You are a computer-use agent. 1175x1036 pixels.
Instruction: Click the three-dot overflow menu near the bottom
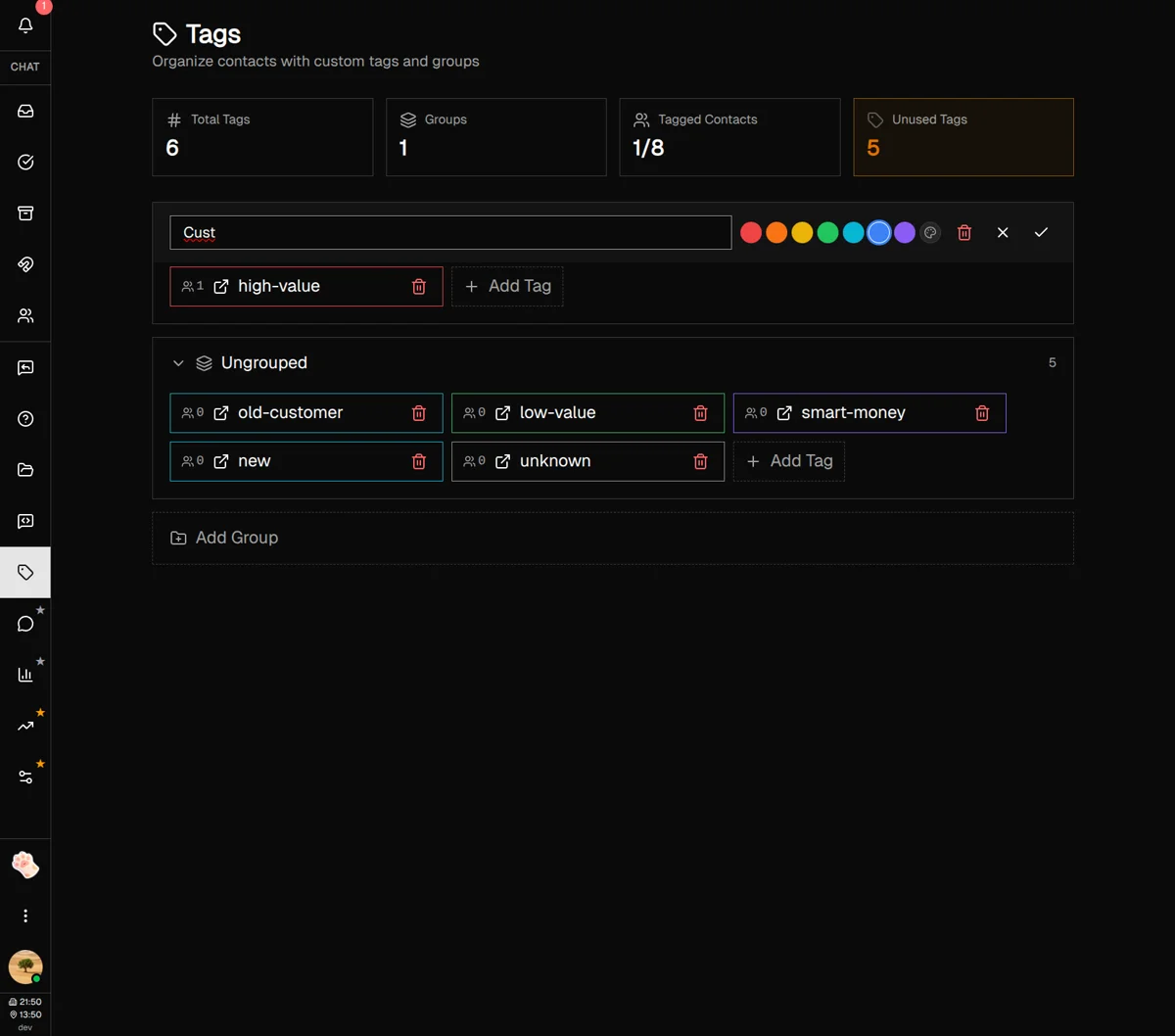pyautogui.click(x=24, y=915)
